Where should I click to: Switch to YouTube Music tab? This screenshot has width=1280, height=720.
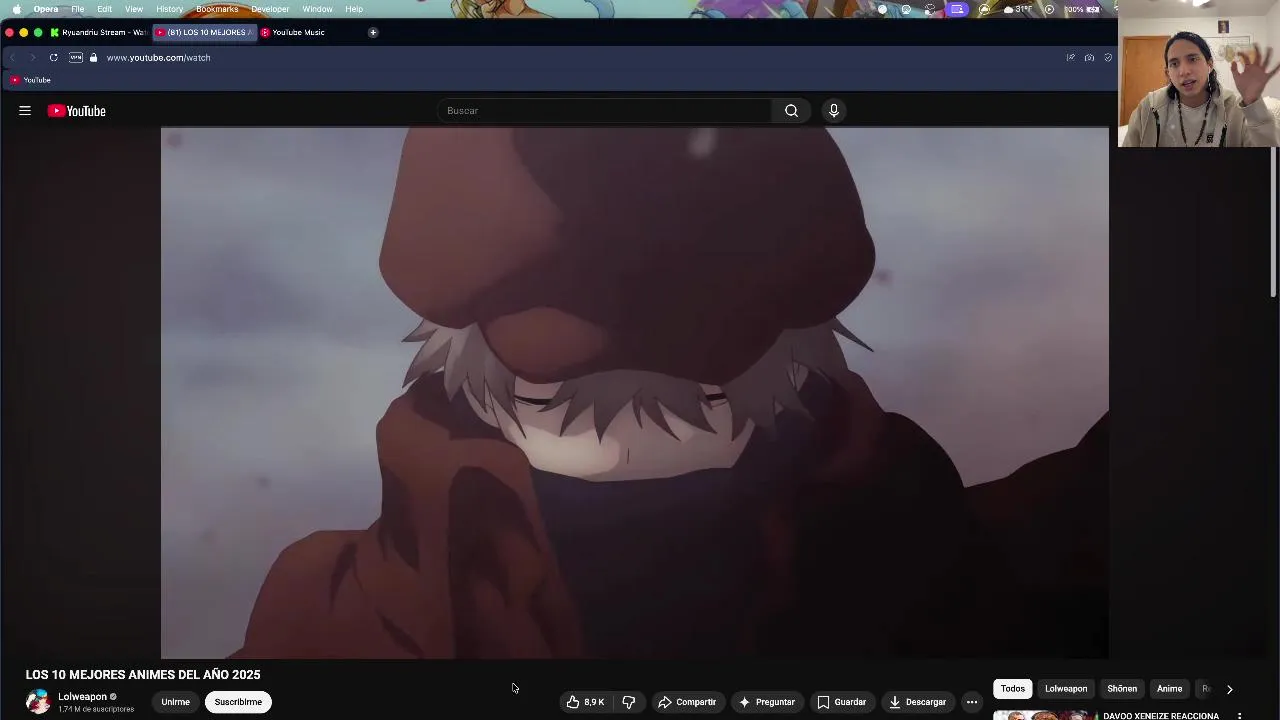click(x=293, y=32)
